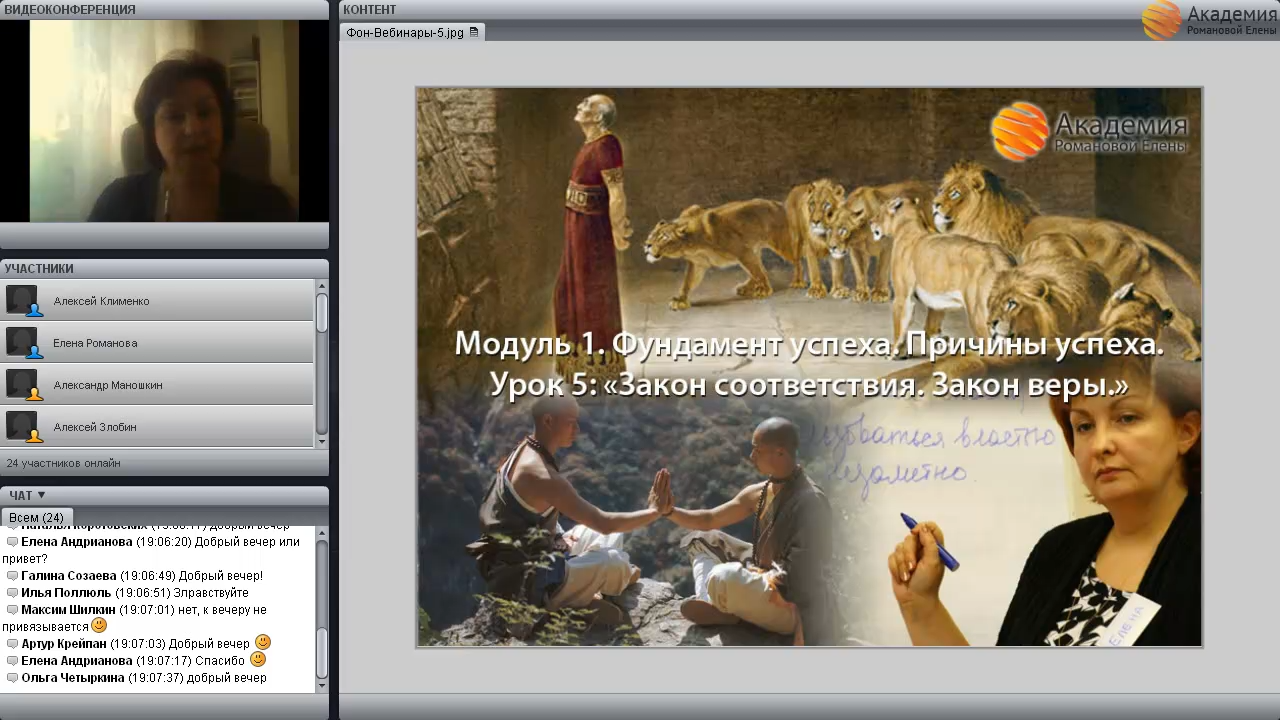The image size is (1280, 720).
Task: Click the Академия Романовой Елены logo in the header
Action: click(x=1209, y=20)
